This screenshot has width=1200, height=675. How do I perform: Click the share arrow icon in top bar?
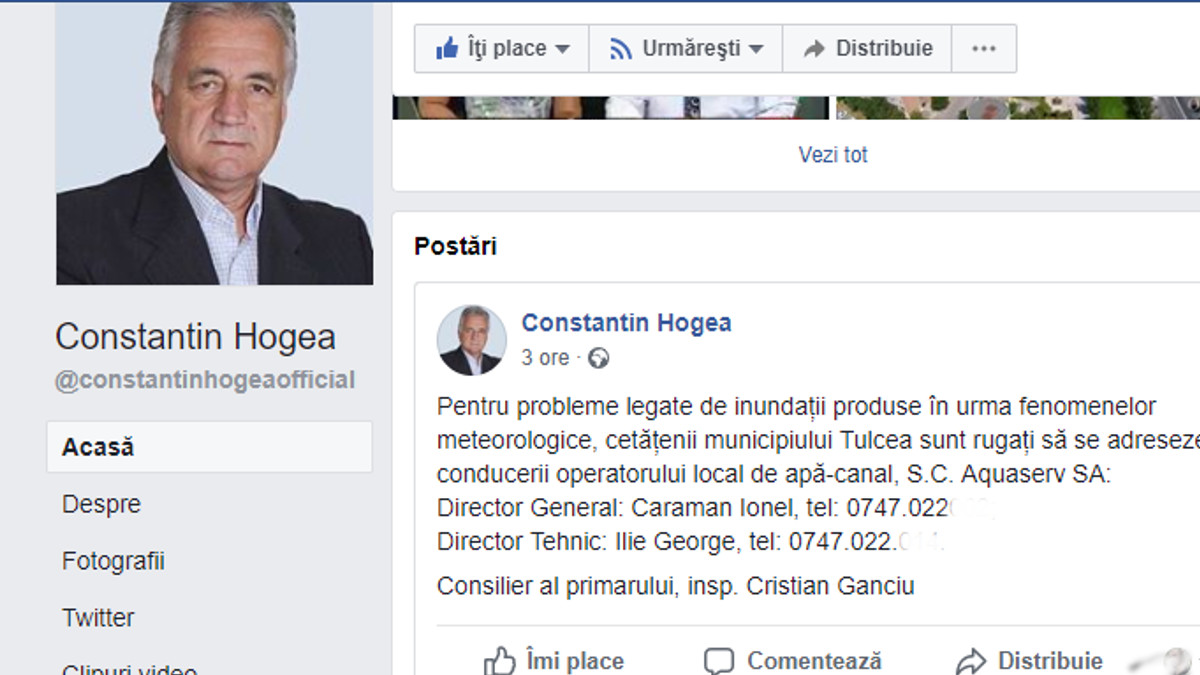click(x=814, y=48)
